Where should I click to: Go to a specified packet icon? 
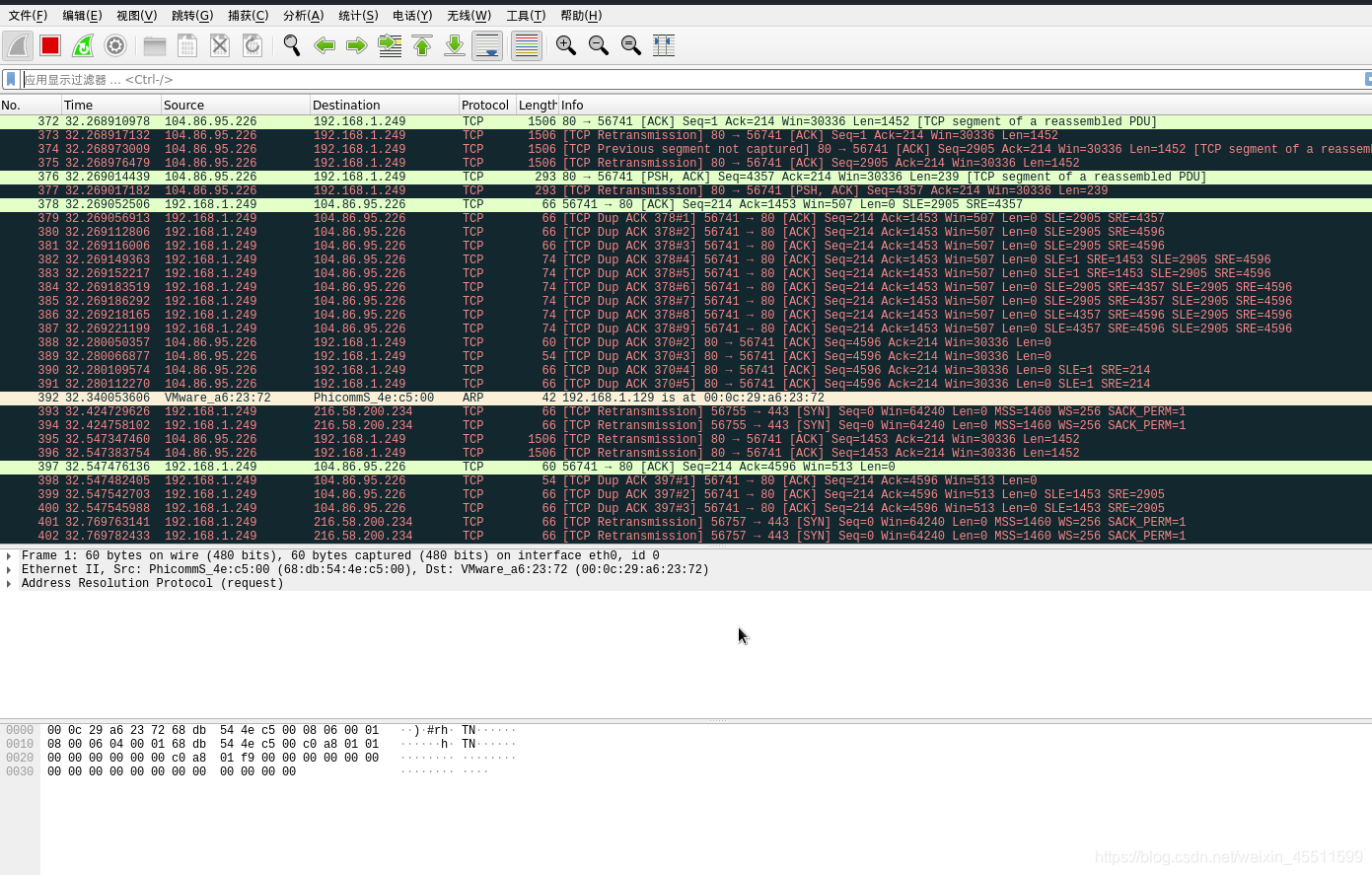[x=390, y=45]
